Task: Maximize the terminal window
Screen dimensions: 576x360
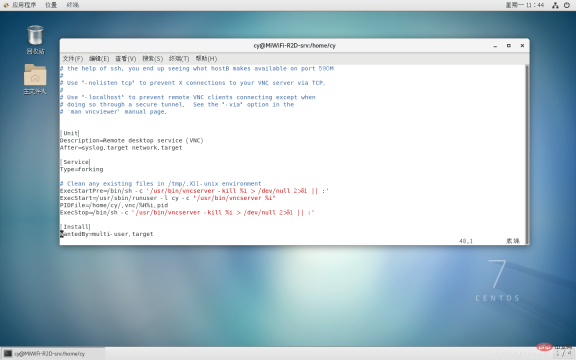Action: tap(509, 46)
